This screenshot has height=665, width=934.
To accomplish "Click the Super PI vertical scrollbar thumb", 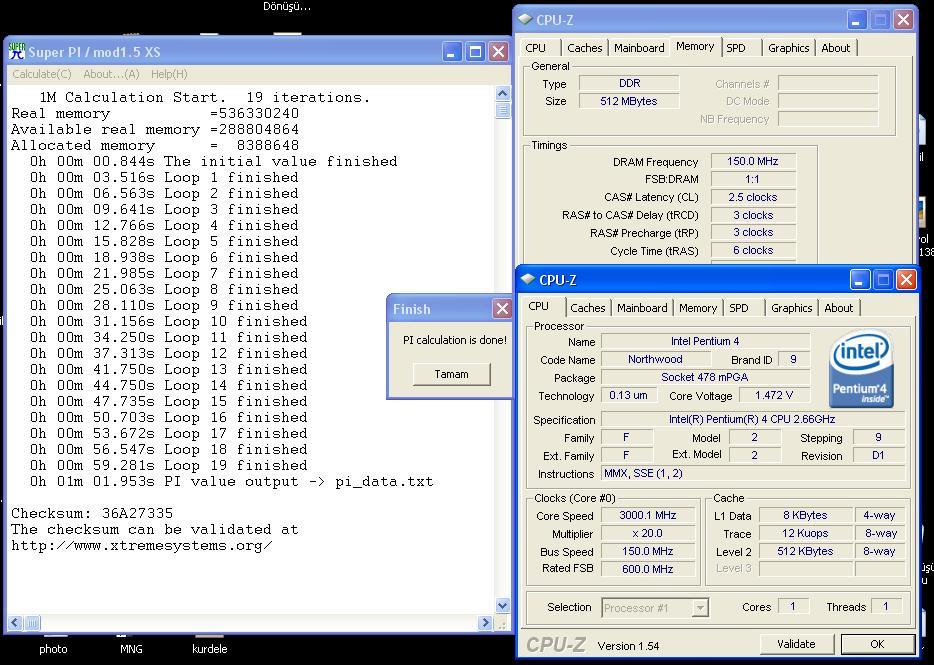I will (x=502, y=110).
